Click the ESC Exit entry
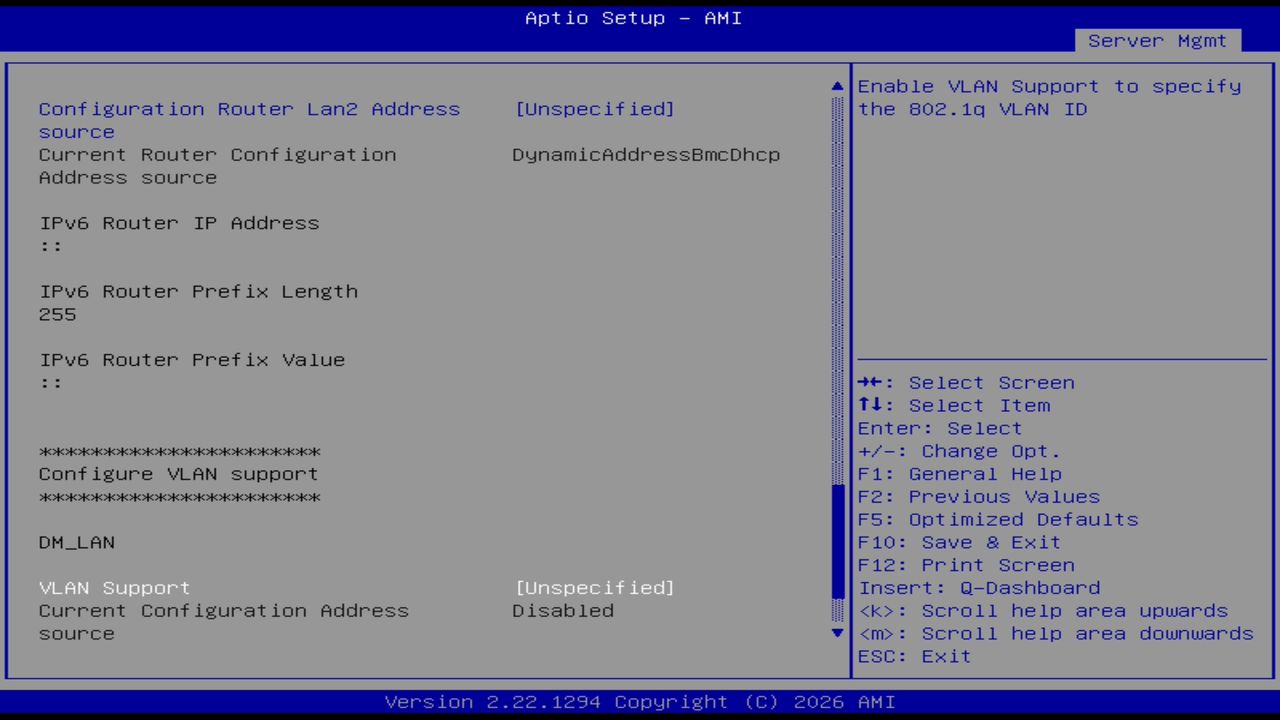Viewport: 1280px width, 720px height. pyautogui.click(x=913, y=656)
